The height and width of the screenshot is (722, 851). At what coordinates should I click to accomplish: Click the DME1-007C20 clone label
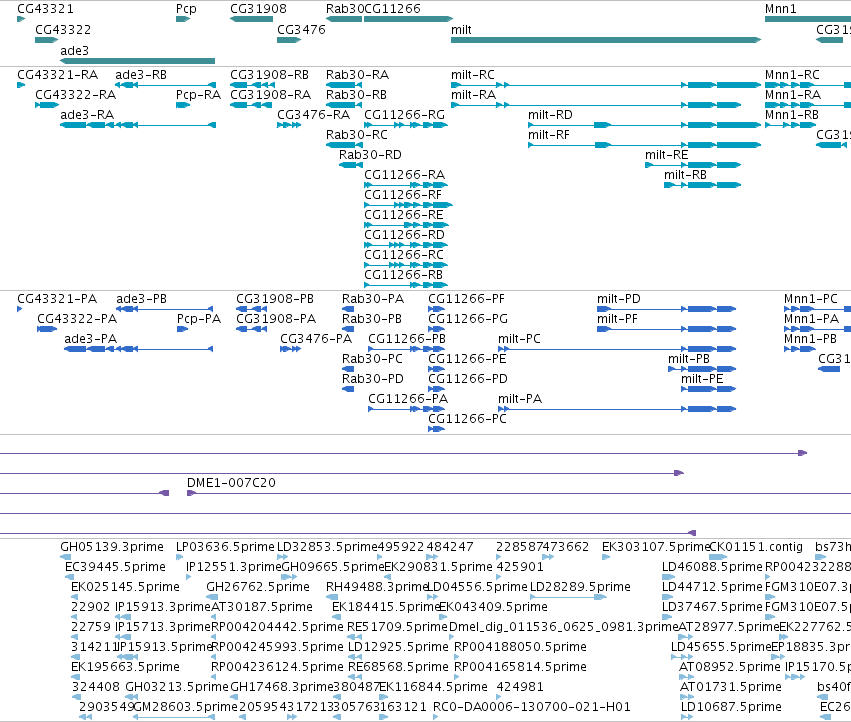click(231, 483)
